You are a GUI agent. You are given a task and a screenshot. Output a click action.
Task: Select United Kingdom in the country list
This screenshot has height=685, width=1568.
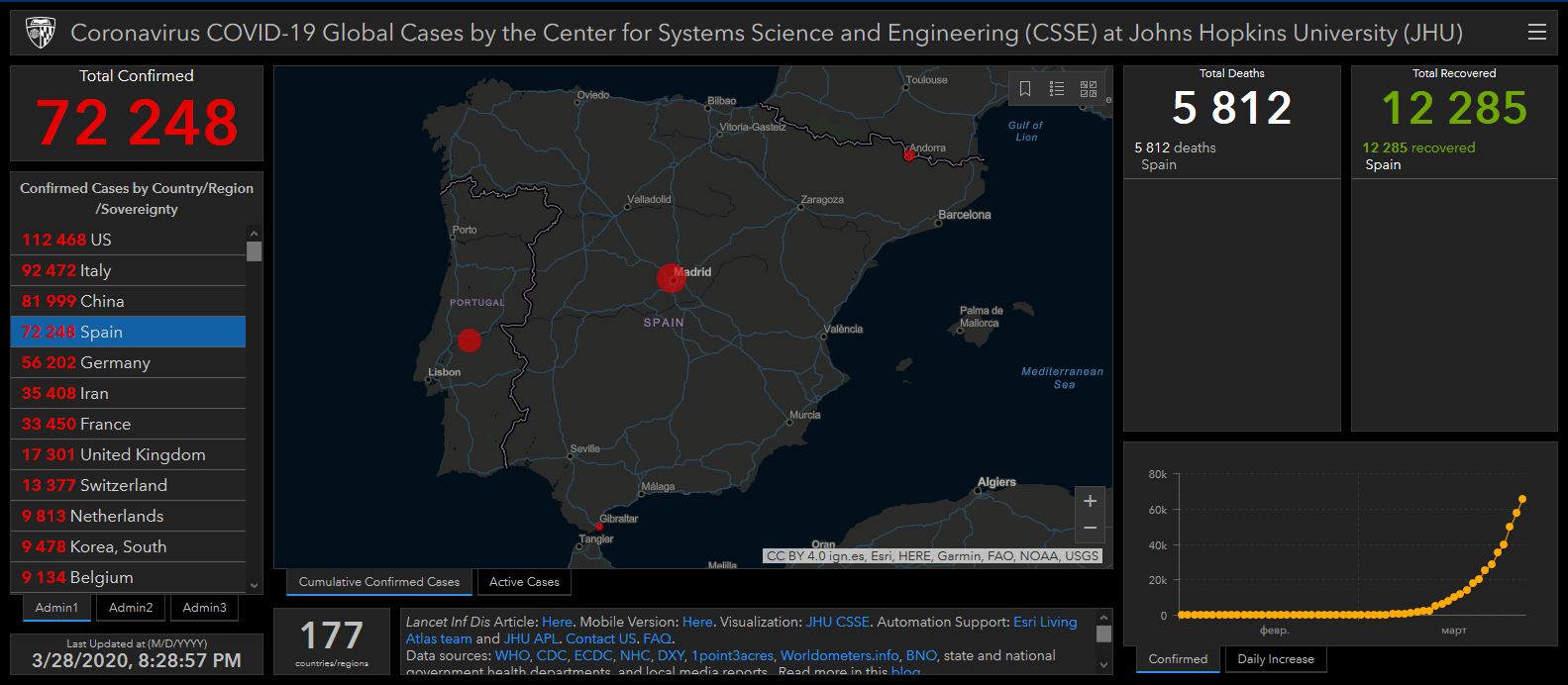point(128,454)
